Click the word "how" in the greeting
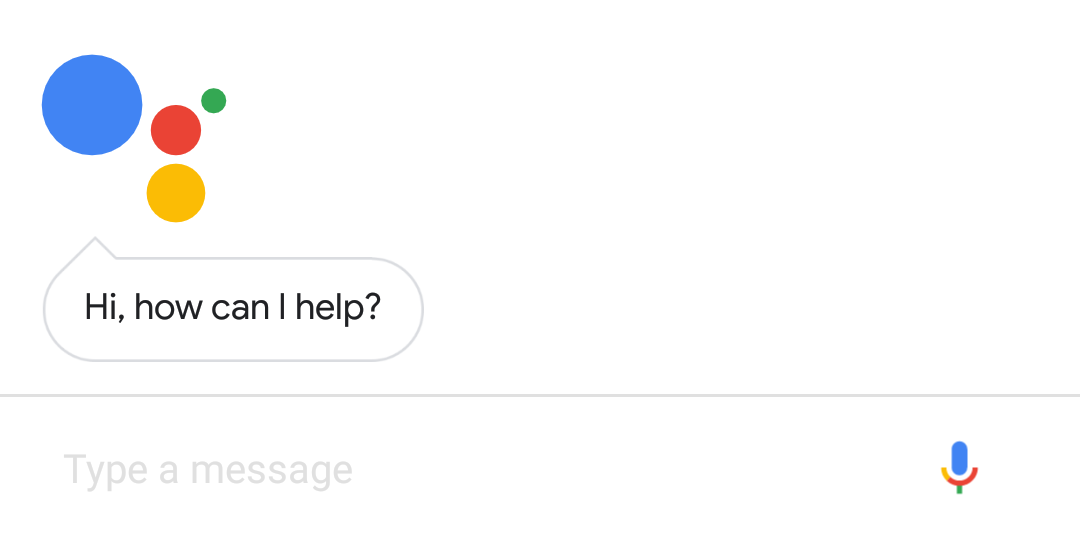Viewport: 1080px width, 540px height. [x=169, y=307]
